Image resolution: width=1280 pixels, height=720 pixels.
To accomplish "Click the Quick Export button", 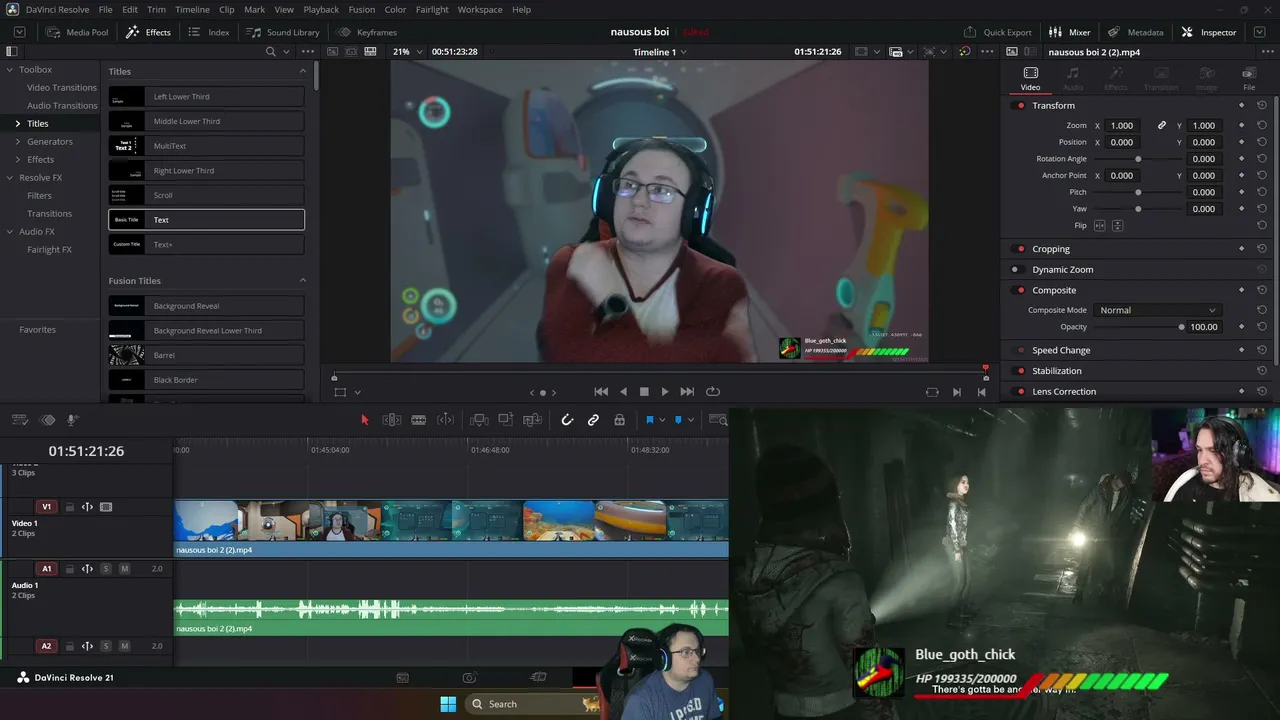I will 997,32.
